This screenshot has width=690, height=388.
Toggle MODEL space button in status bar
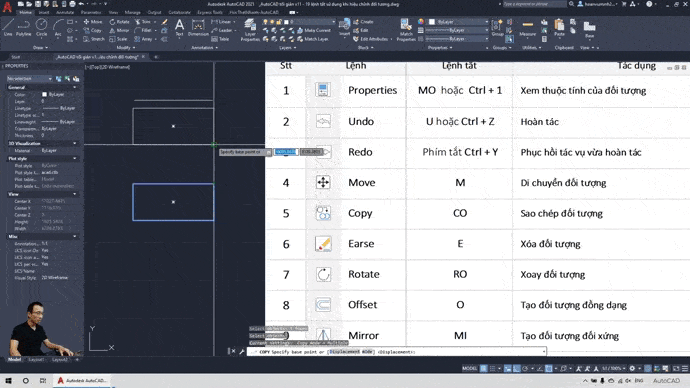[x=470, y=369]
